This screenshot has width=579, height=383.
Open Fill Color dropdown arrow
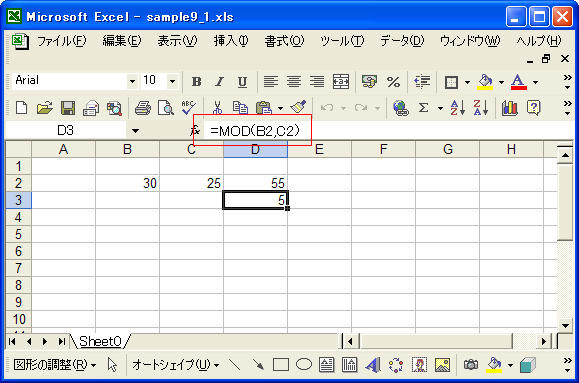pos(501,82)
